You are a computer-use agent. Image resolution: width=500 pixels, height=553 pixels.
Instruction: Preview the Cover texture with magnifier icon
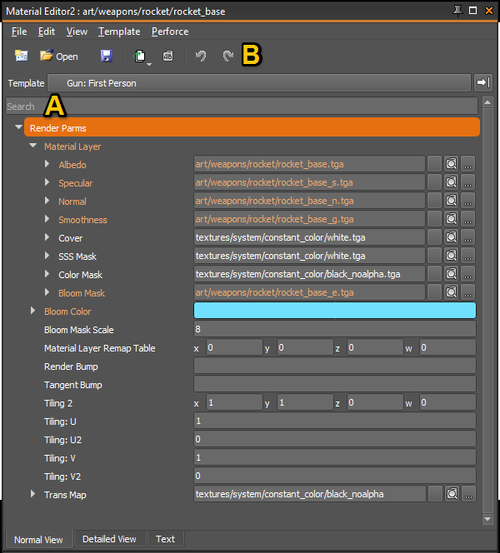[451, 237]
